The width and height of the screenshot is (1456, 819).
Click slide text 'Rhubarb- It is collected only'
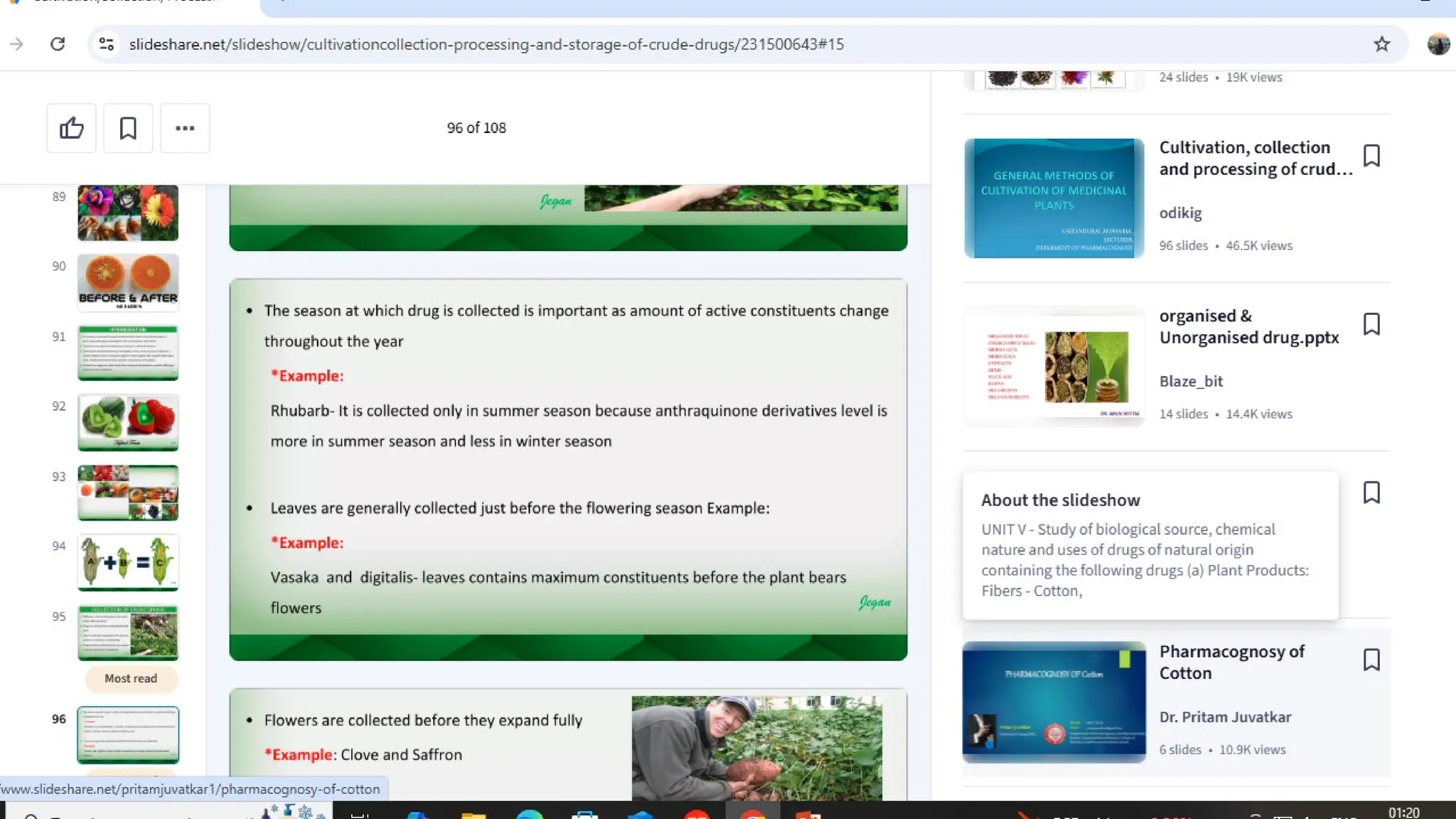(x=579, y=426)
